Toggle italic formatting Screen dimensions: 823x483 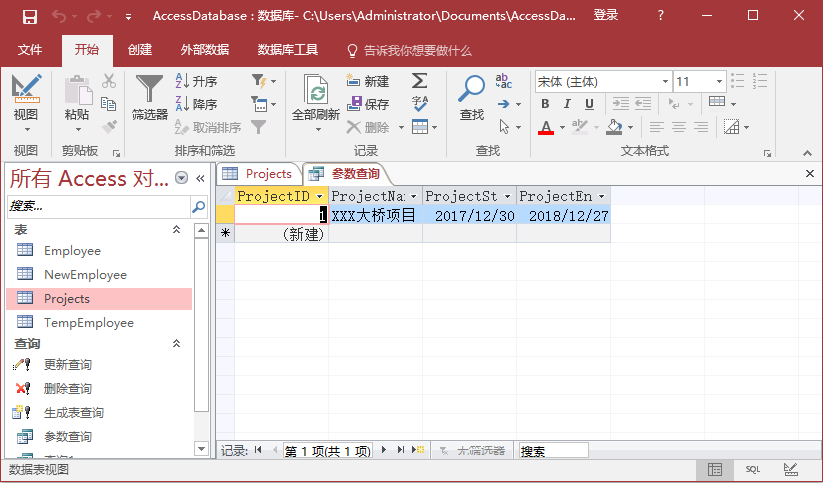(567, 104)
